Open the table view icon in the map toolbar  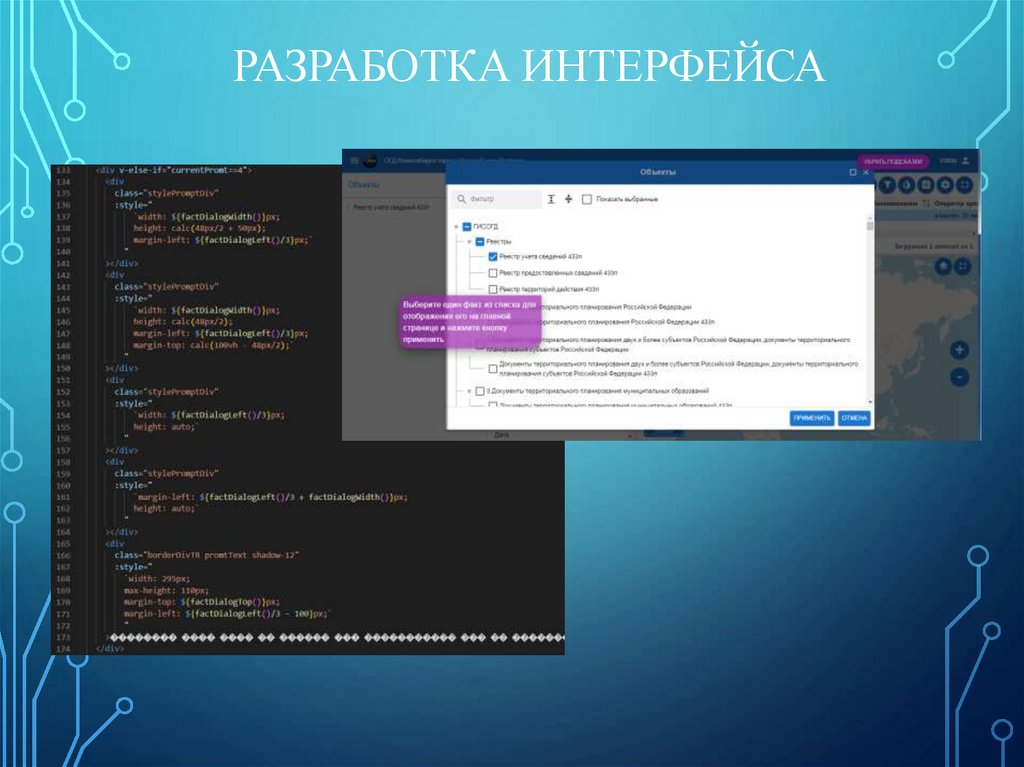(x=926, y=185)
